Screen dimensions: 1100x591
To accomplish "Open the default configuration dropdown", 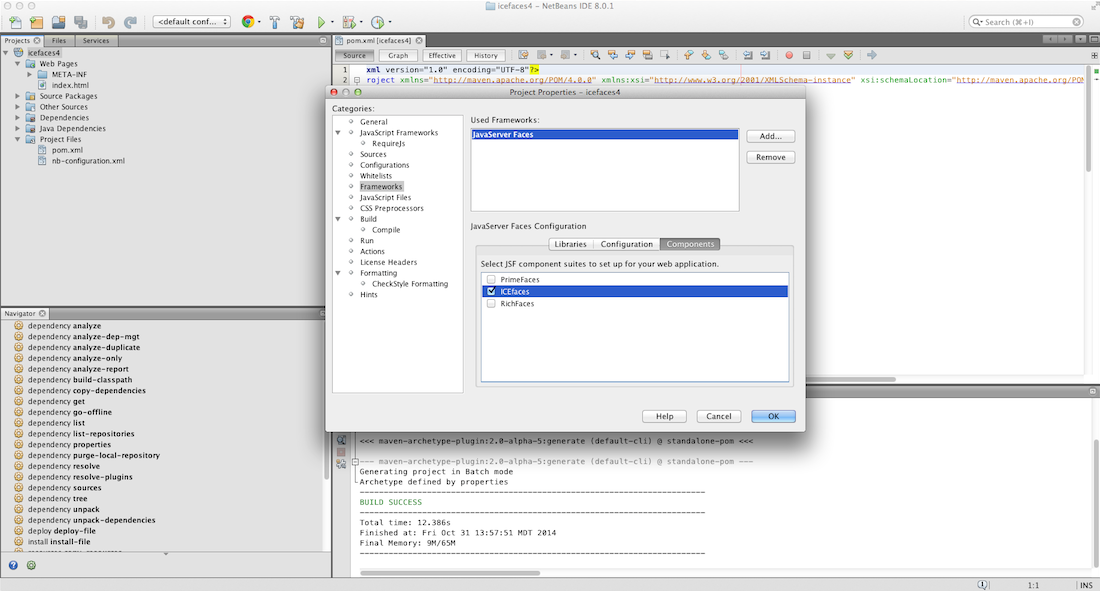I will [192, 21].
